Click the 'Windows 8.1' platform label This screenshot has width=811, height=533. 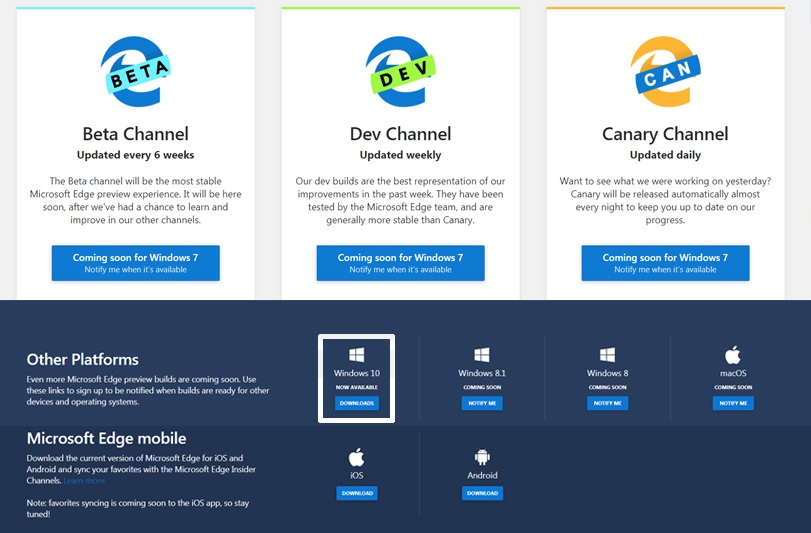coord(482,373)
